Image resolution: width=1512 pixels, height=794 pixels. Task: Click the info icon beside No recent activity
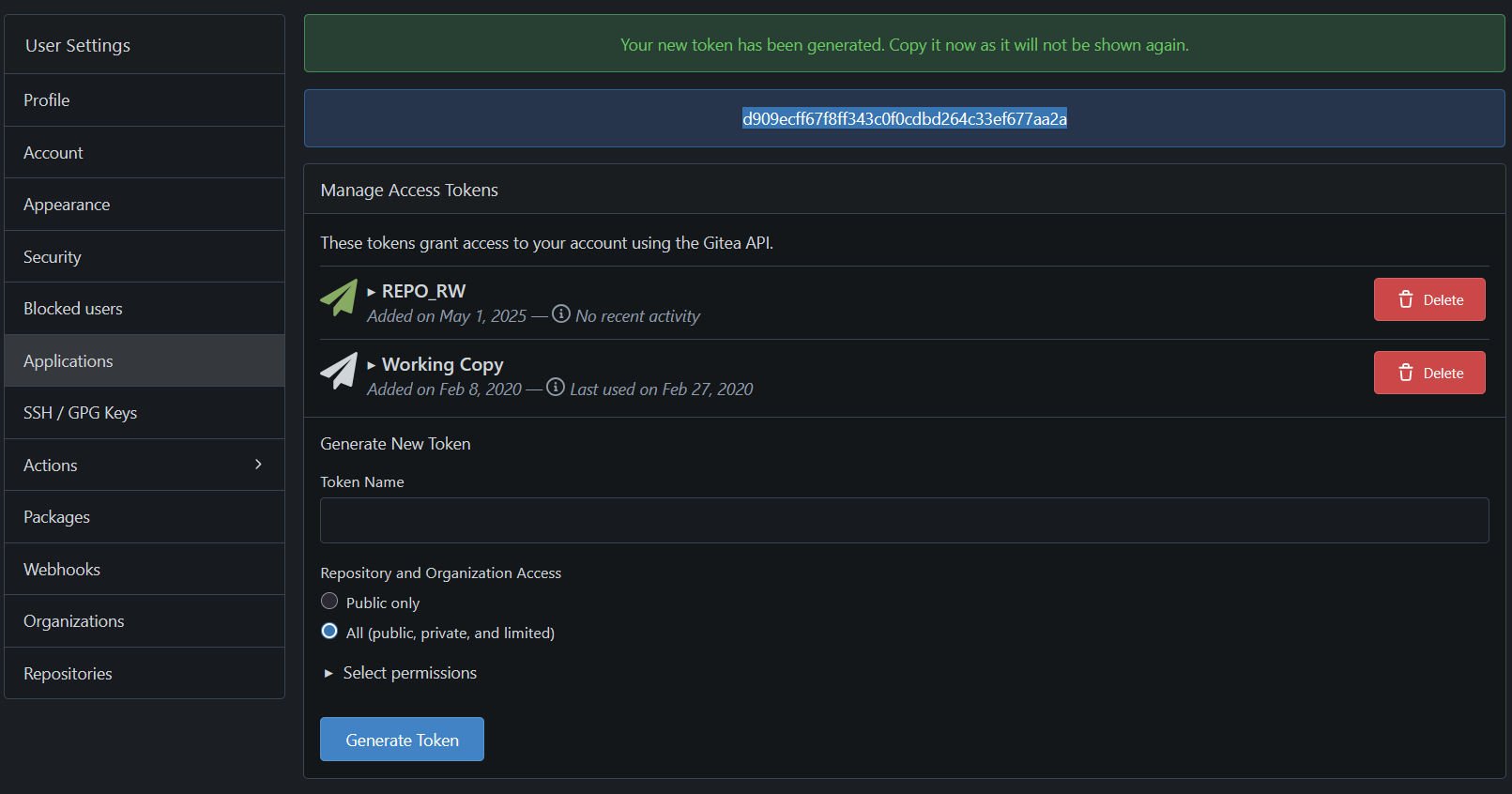(560, 313)
